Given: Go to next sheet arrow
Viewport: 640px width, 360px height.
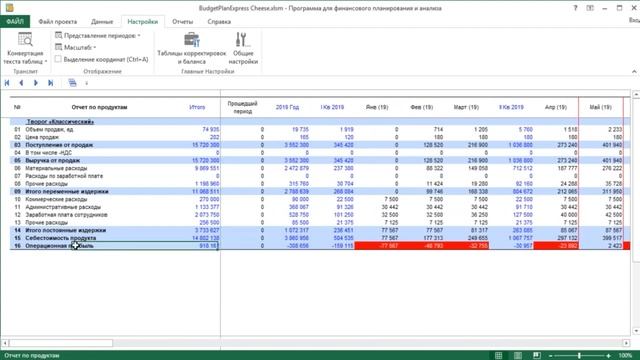Looking at the screenshot, I should click(36, 83).
